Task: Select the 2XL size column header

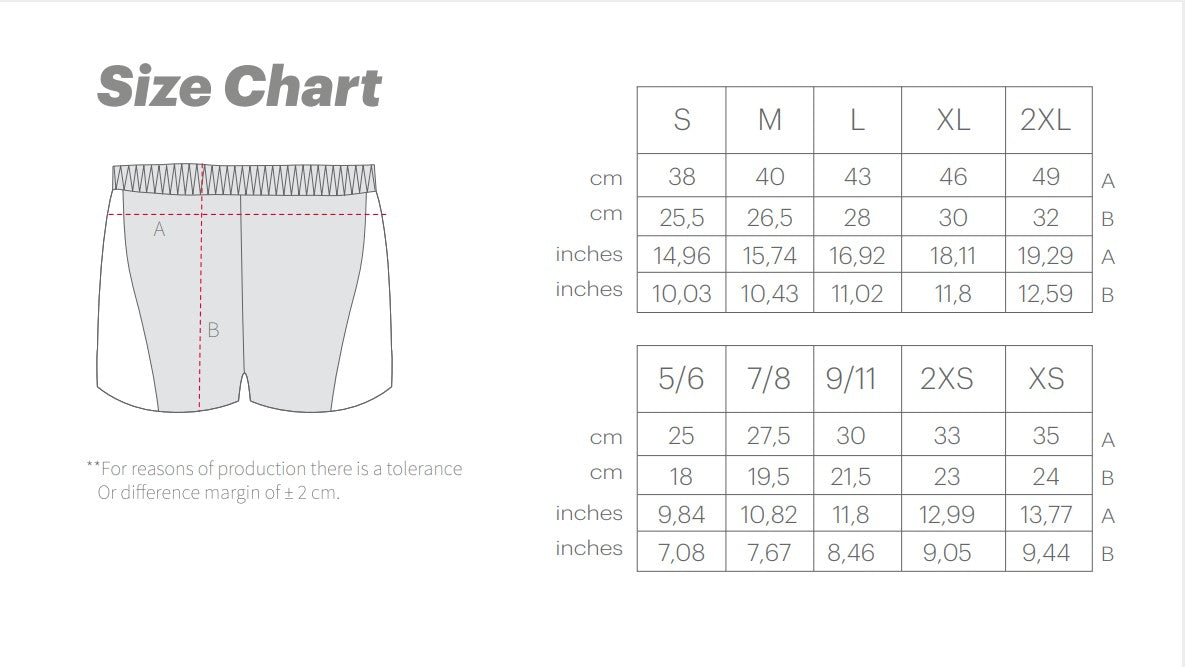Action: [x=1048, y=120]
